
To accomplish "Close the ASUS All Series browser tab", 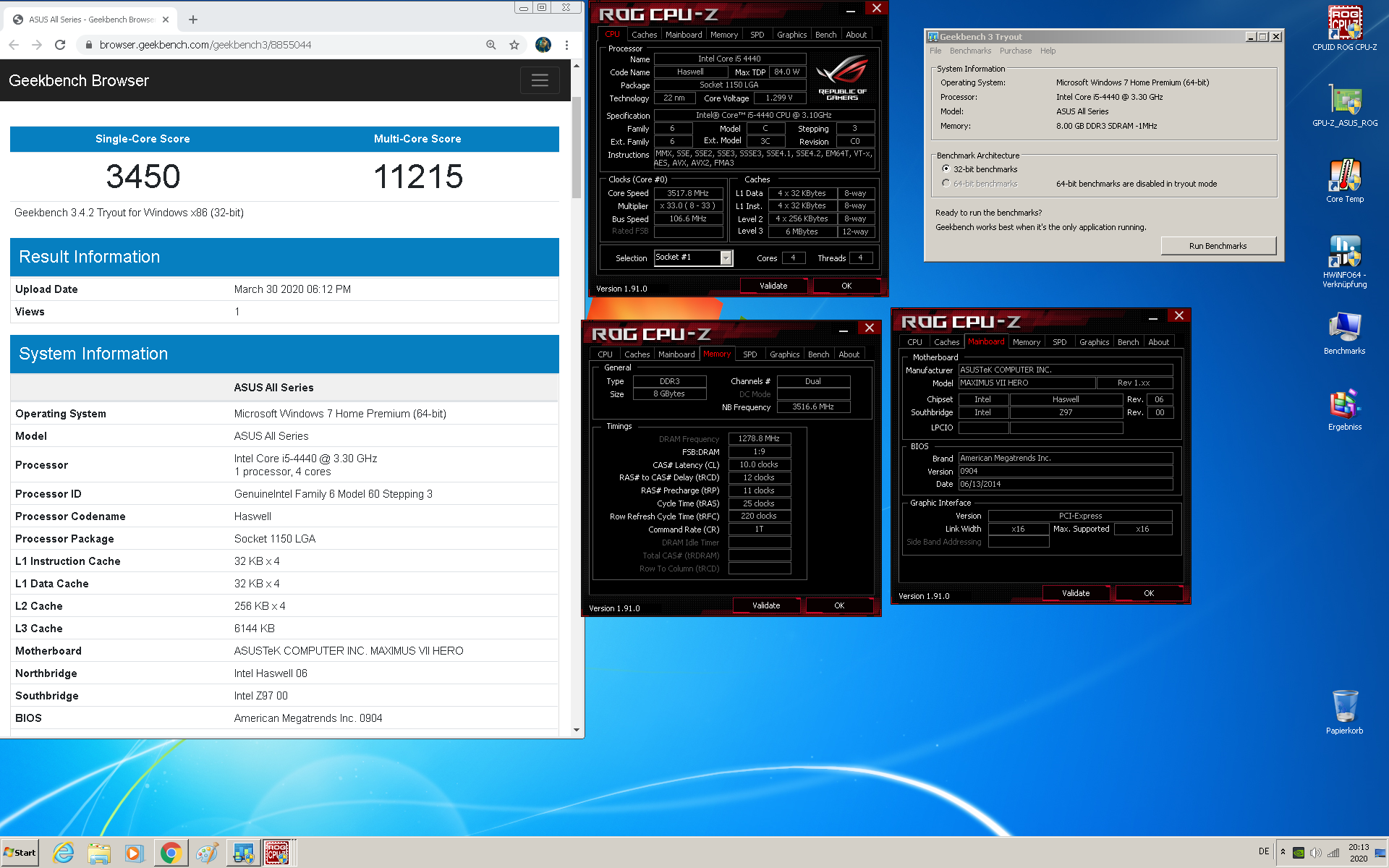I will point(166,20).
